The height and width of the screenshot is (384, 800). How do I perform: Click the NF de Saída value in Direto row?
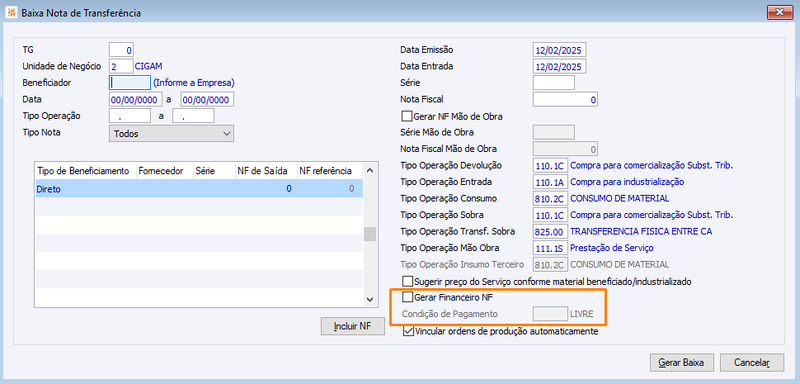tap(288, 189)
